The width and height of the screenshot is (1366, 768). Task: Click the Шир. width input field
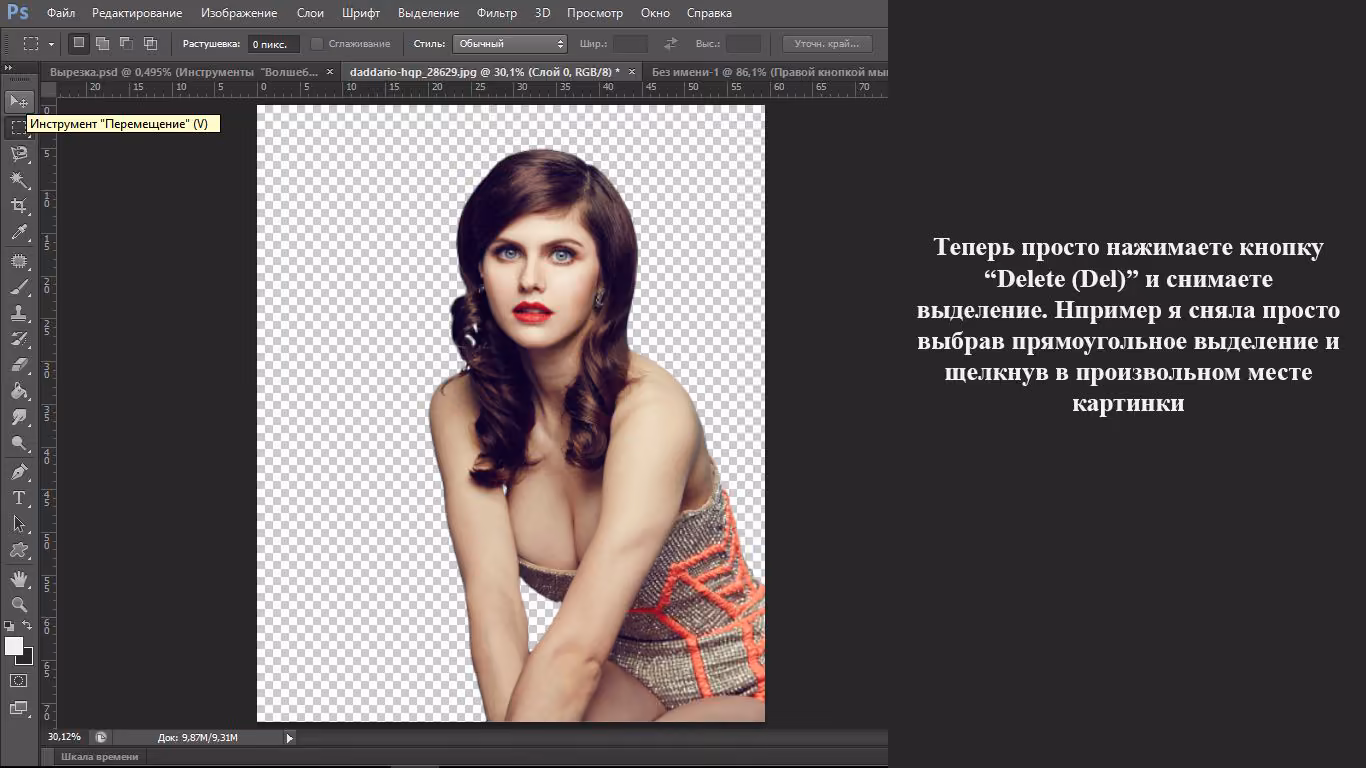[631, 44]
